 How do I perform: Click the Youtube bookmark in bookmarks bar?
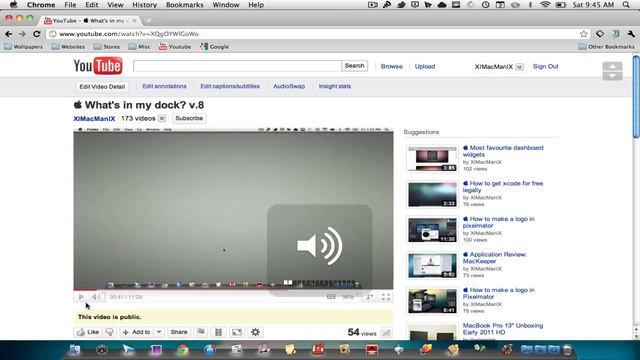[175, 47]
